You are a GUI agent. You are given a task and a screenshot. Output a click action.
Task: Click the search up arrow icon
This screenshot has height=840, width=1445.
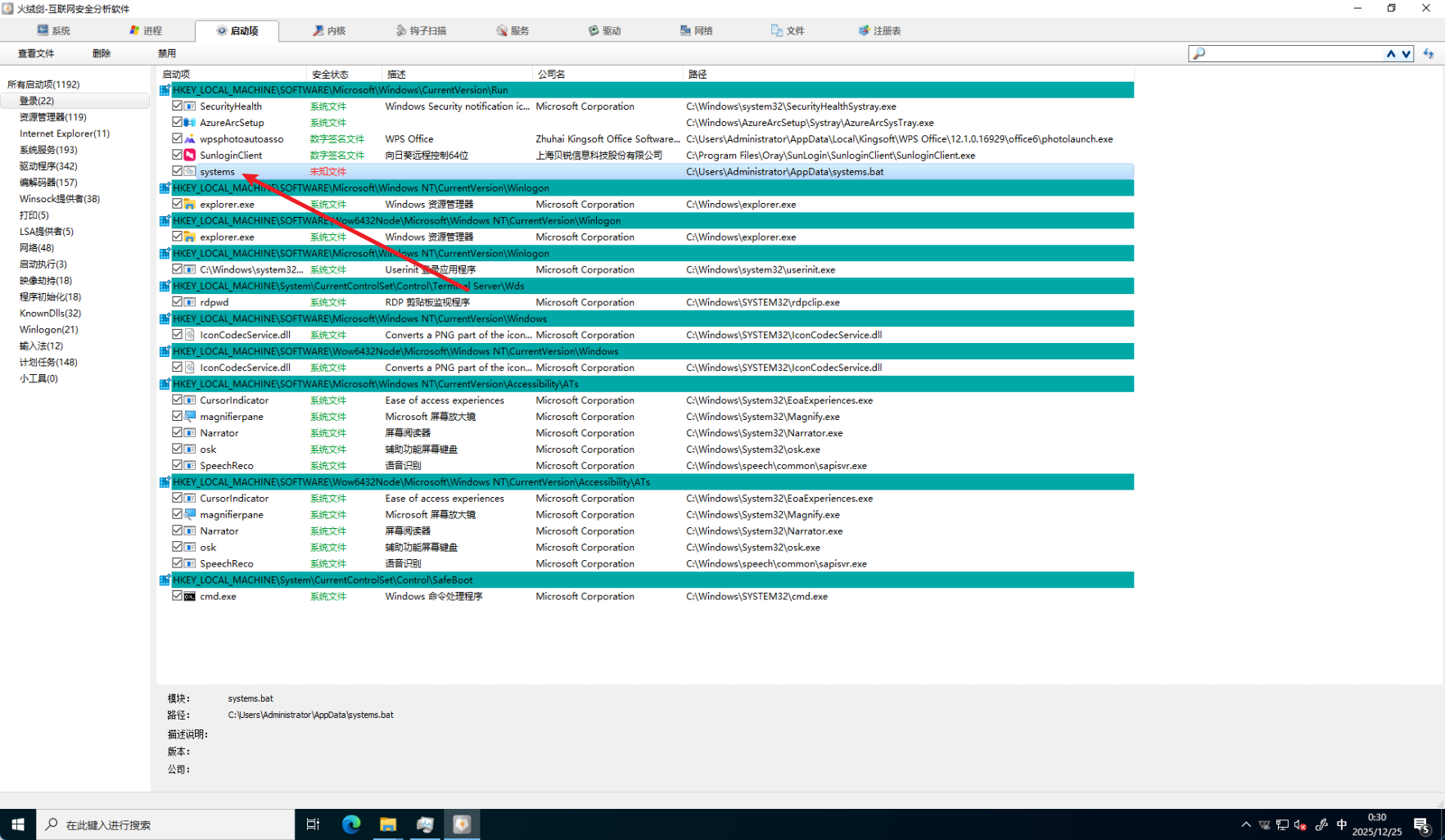click(1390, 54)
